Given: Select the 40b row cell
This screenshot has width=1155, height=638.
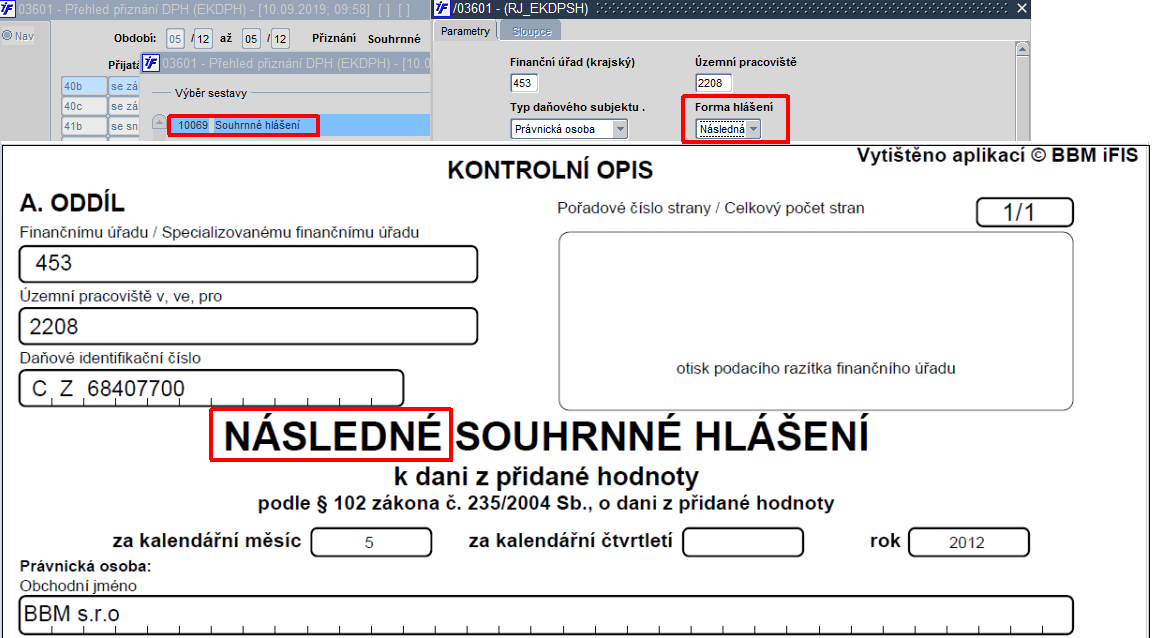Looking at the screenshot, I should pyautogui.click(x=84, y=86).
